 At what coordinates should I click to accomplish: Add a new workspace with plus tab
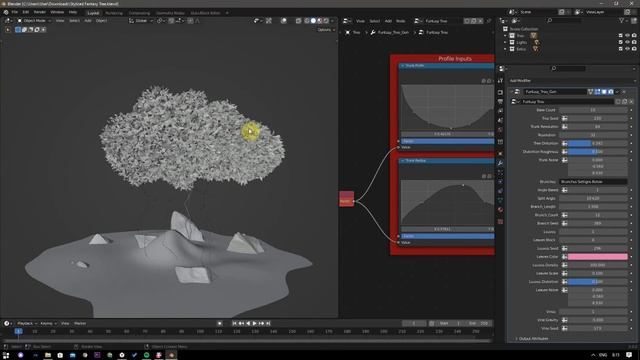coord(227,13)
